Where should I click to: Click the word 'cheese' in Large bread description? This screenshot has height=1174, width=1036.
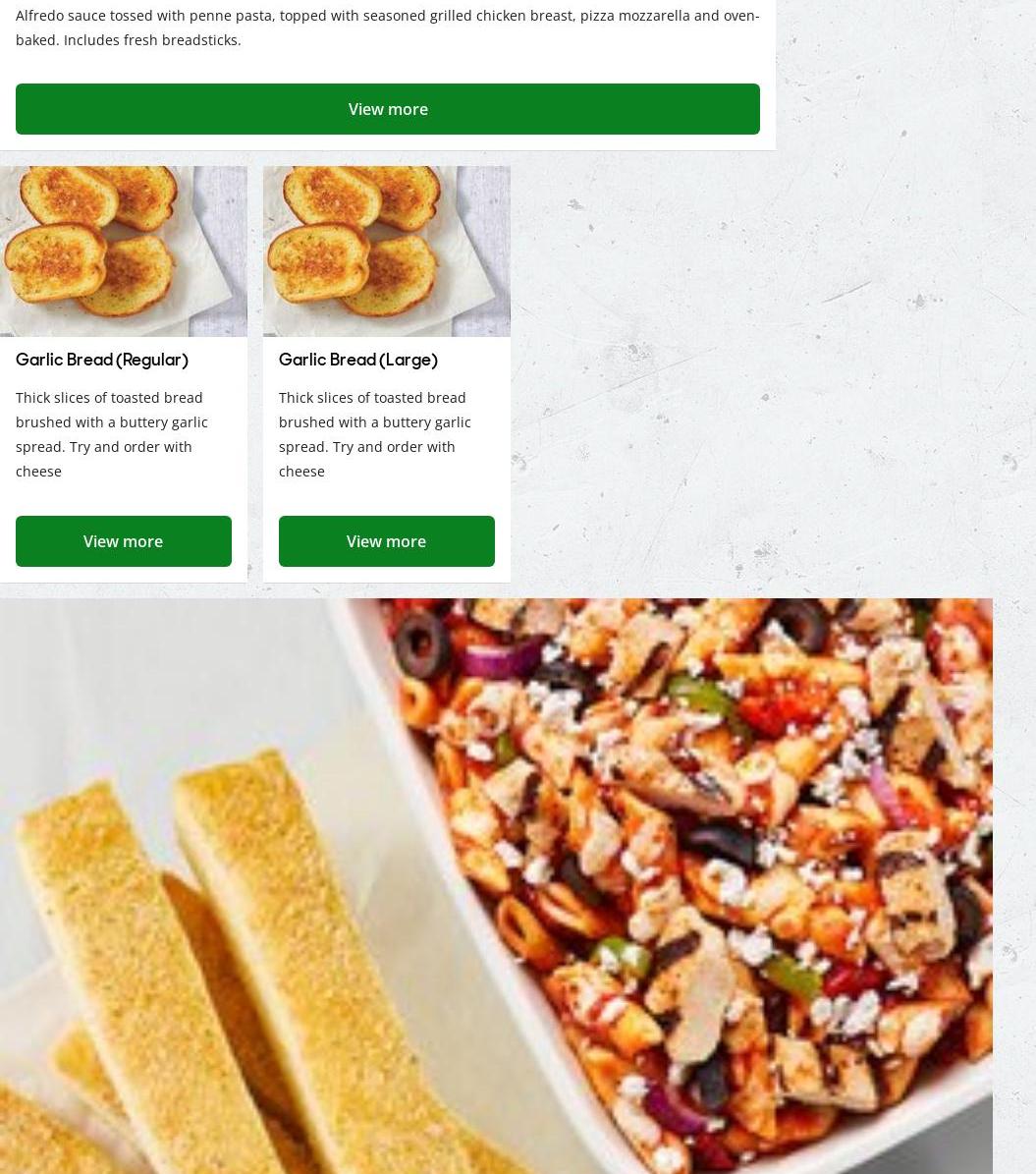(x=301, y=472)
